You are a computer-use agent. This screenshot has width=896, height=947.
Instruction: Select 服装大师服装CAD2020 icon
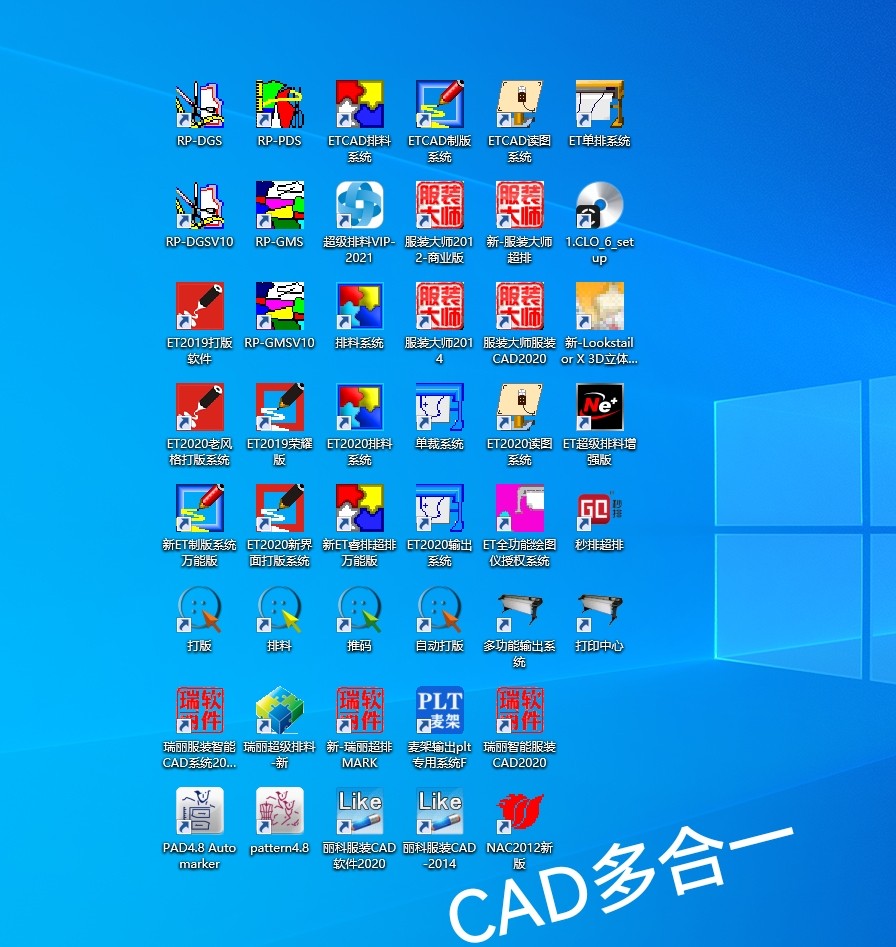click(519, 306)
